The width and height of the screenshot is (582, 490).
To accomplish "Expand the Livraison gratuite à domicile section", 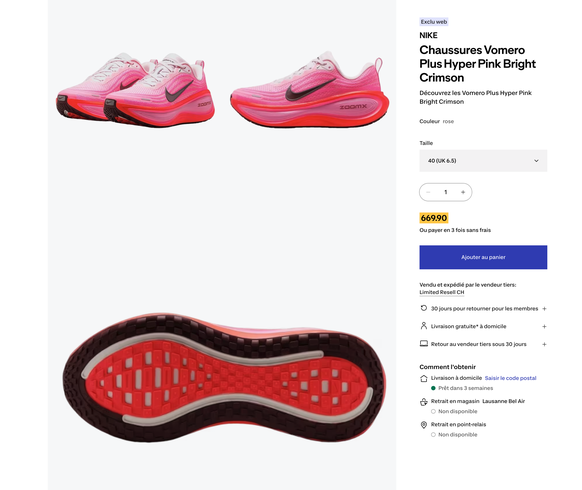I will coord(544,326).
